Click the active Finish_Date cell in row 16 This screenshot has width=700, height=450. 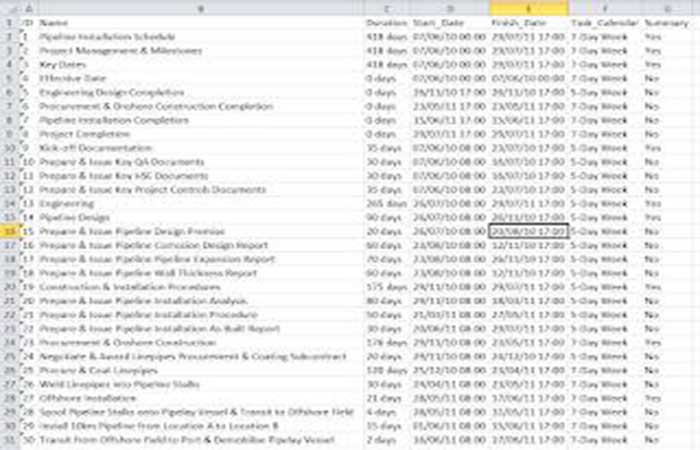point(529,231)
